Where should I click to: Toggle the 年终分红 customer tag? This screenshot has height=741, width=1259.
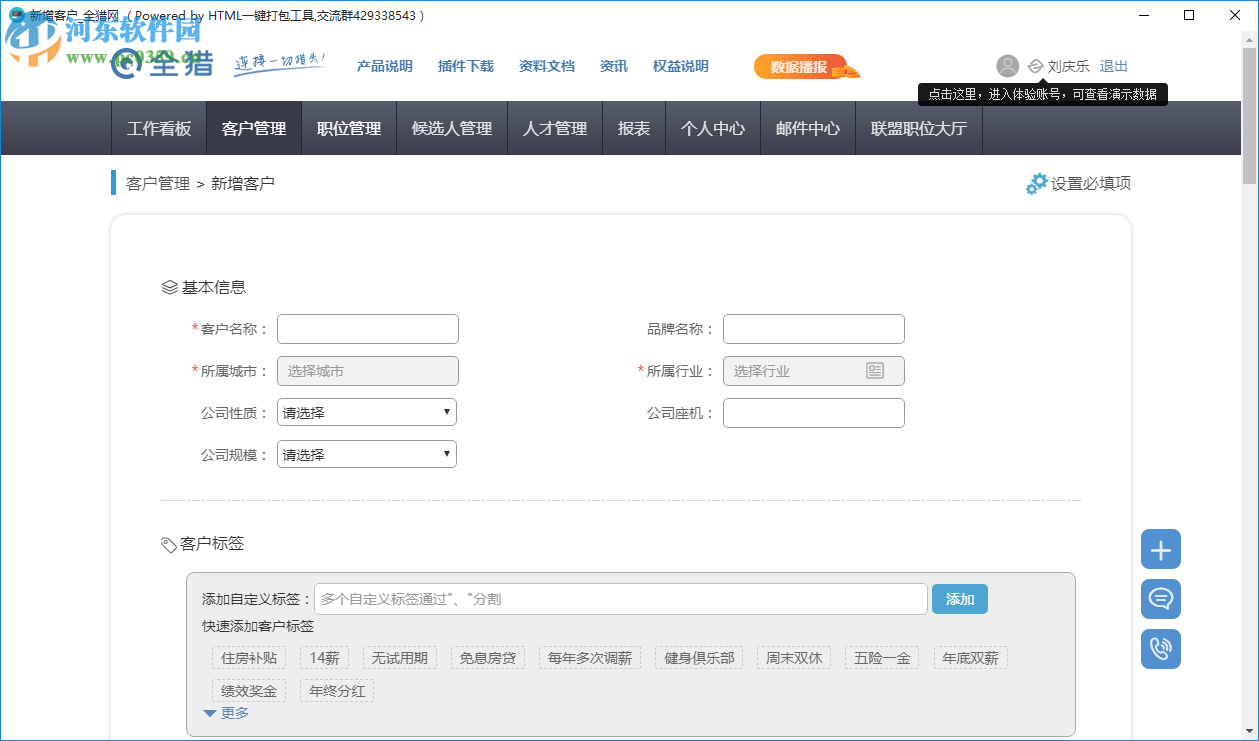[x=336, y=690]
